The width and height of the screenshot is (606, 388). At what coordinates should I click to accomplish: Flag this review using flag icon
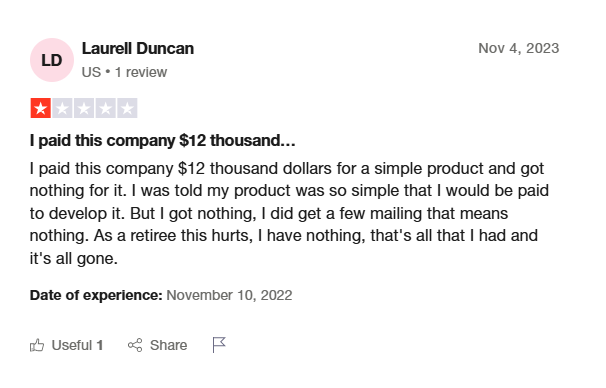219,345
